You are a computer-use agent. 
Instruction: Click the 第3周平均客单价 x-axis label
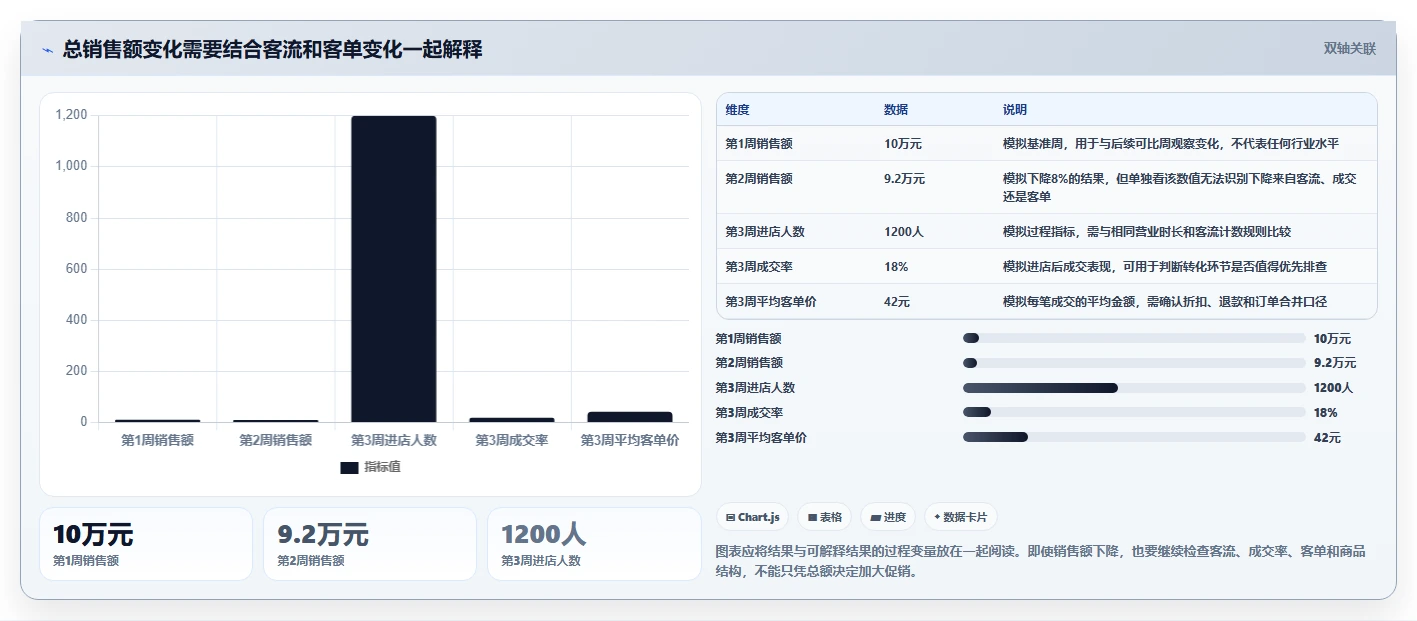630,440
